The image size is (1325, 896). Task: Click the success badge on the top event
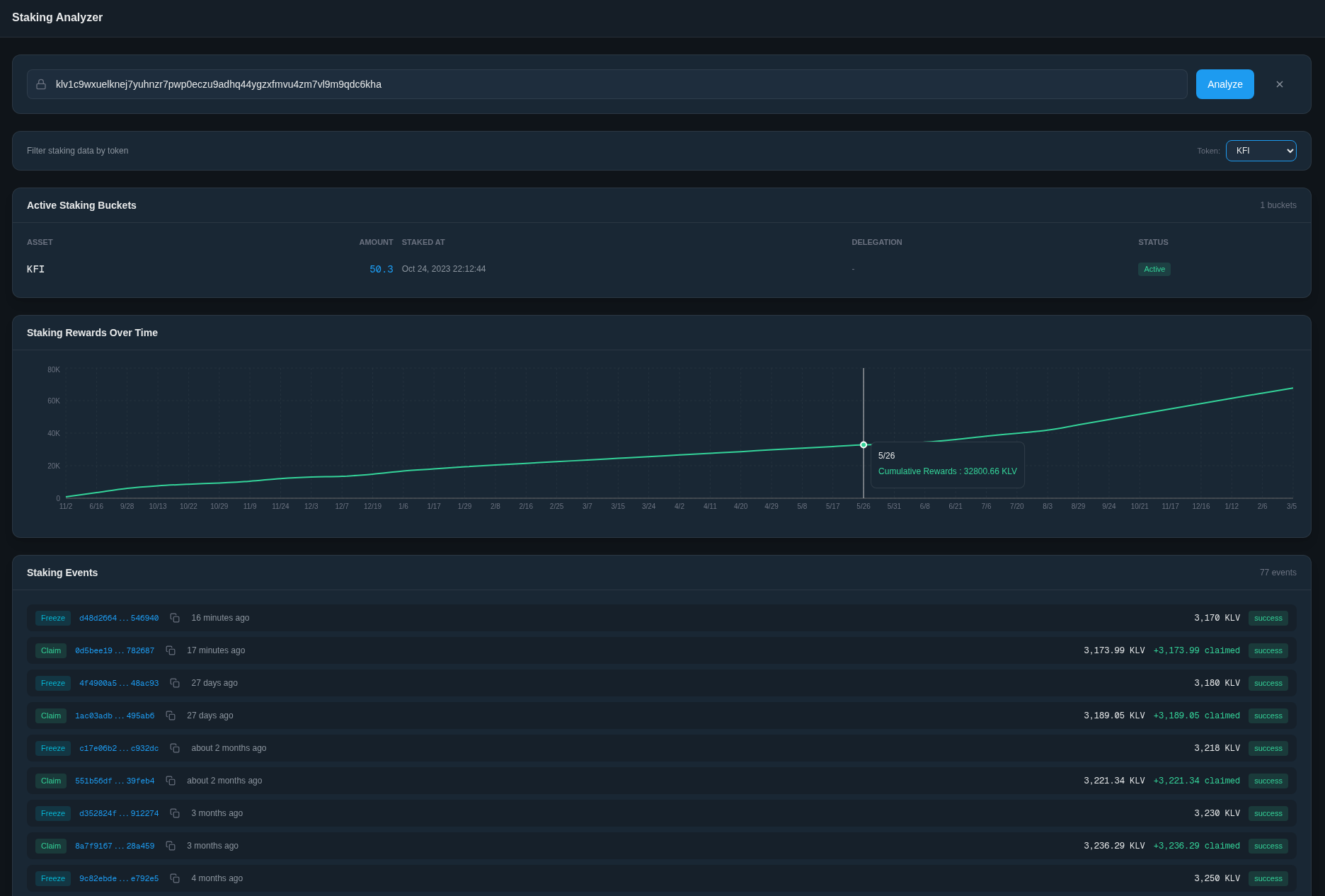pyautogui.click(x=1268, y=618)
